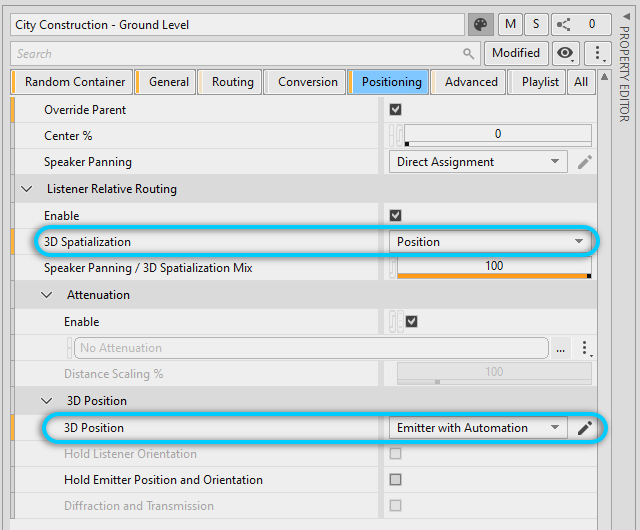Image resolution: width=640 pixels, height=530 pixels.
Task: Open the Speaker Panning Direct Assignment dropdown
Action: 478,162
